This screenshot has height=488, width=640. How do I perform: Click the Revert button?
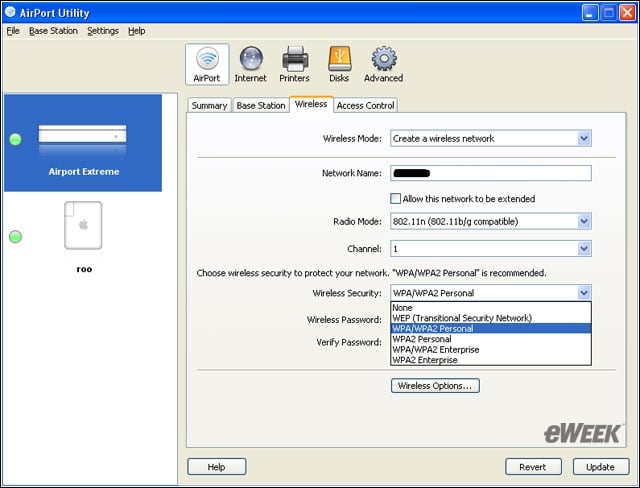pyautogui.click(x=533, y=466)
